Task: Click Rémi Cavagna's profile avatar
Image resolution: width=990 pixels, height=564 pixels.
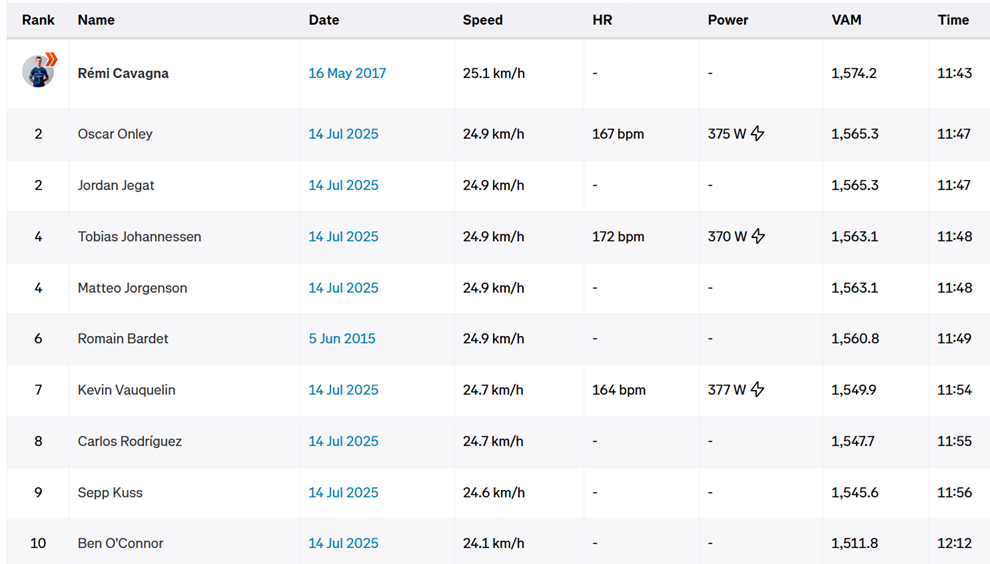Action: coord(38,71)
